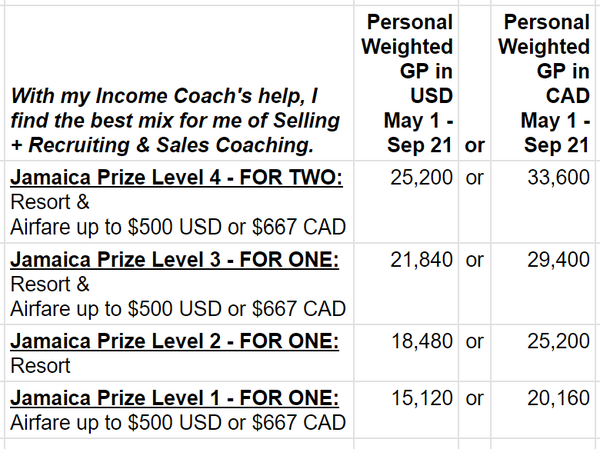Click the 21,840 USD value cell
The height and width of the screenshot is (449, 600).
click(x=406, y=284)
